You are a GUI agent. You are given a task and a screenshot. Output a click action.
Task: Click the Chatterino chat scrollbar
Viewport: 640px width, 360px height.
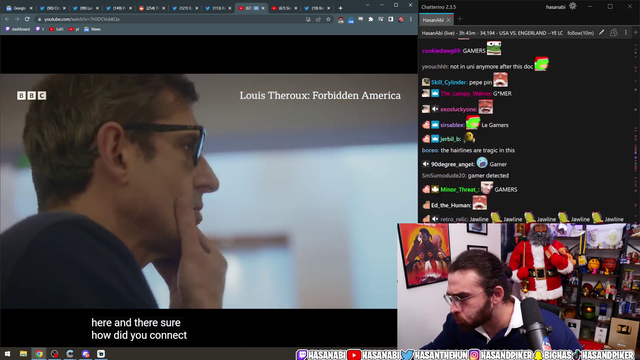coord(636,131)
